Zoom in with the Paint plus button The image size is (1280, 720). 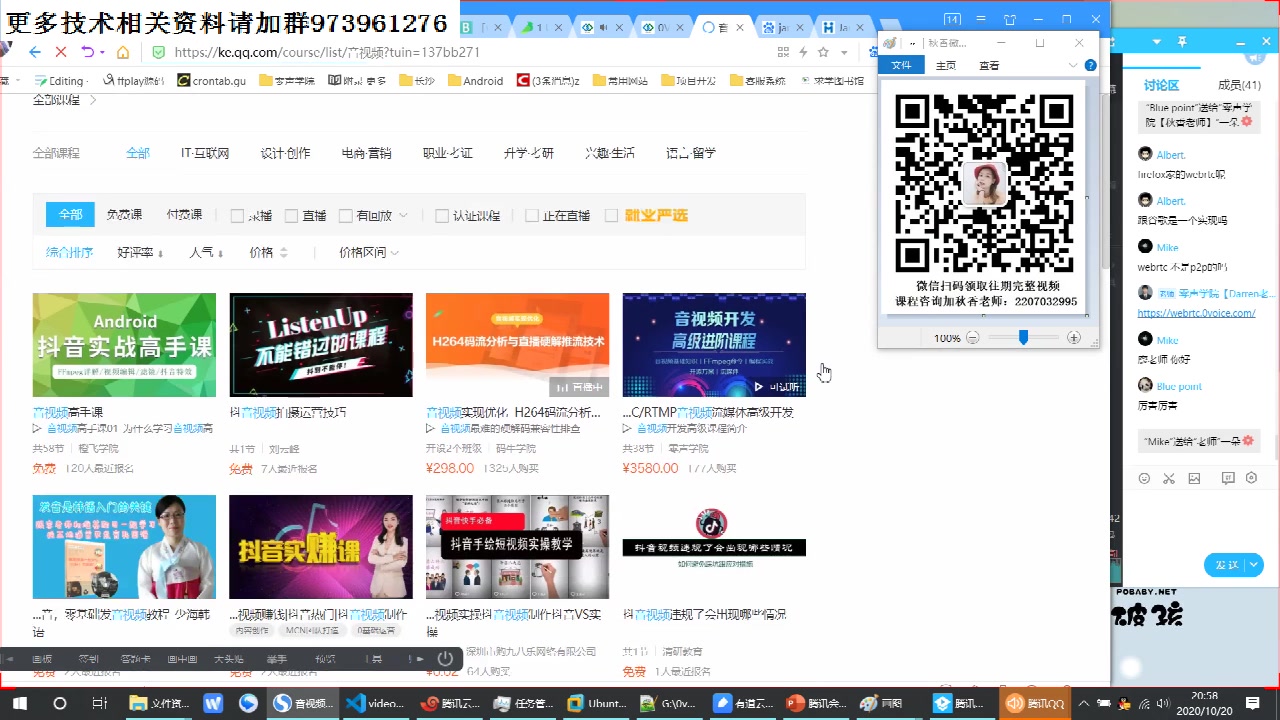click(x=1074, y=338)
